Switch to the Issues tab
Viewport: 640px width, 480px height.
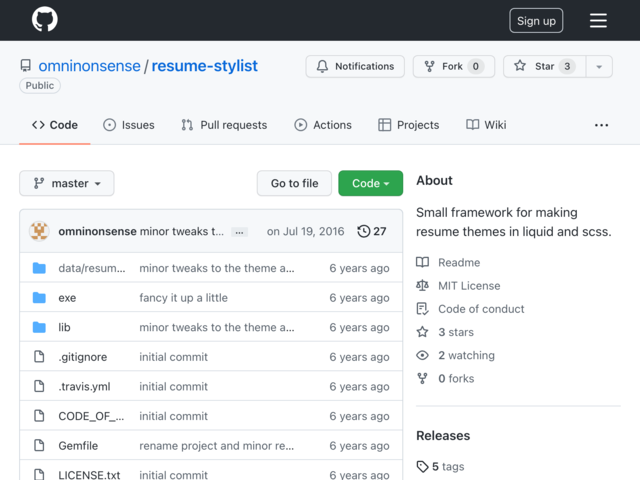[x=129, y=125]
